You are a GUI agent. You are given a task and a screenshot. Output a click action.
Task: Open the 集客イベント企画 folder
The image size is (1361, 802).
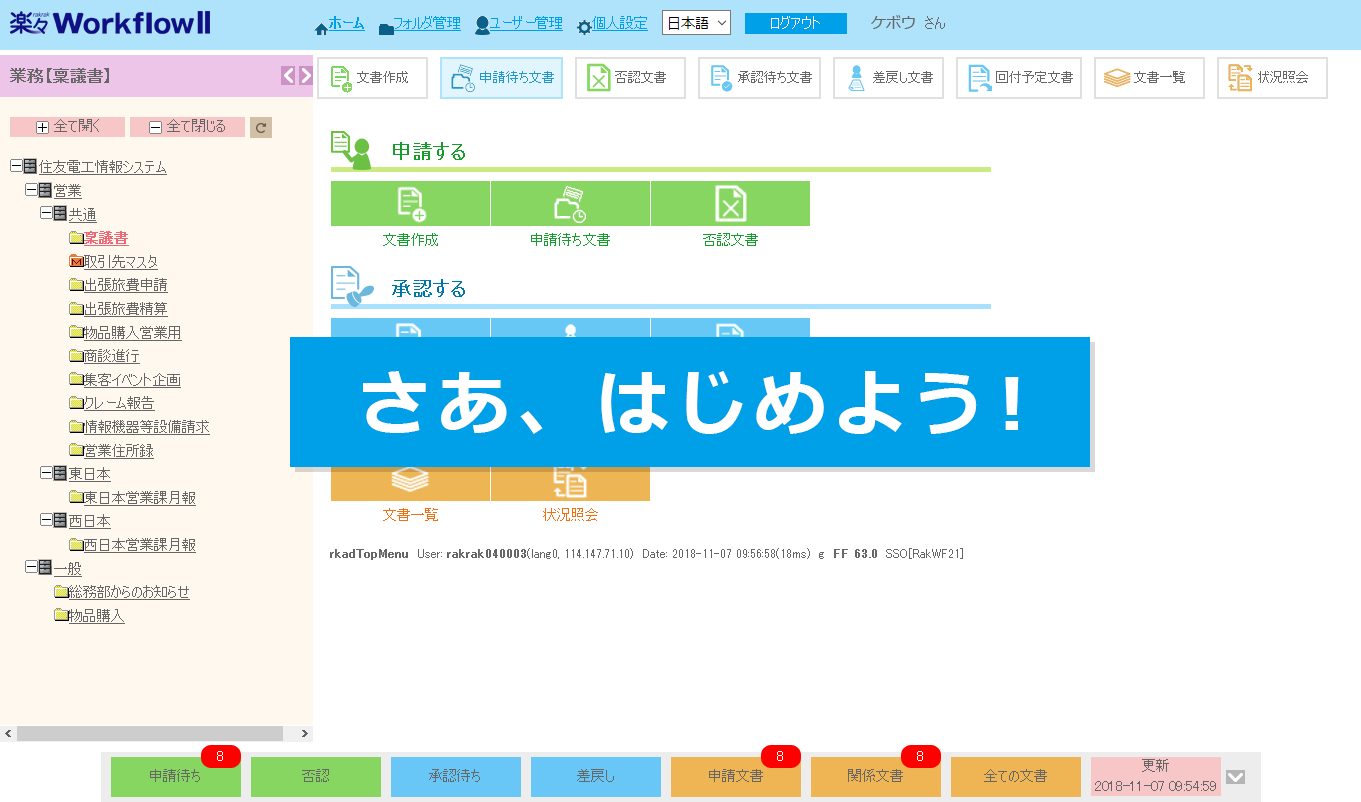coord(131,380)
